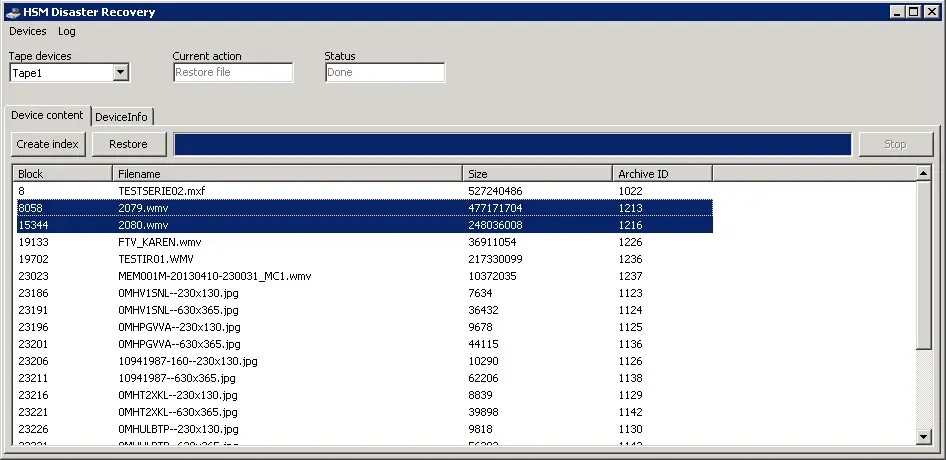The height and width of the screenshot is (460, 946).
Task: Click the scrollbar up arrow in file list
Action: coord(924,173)
